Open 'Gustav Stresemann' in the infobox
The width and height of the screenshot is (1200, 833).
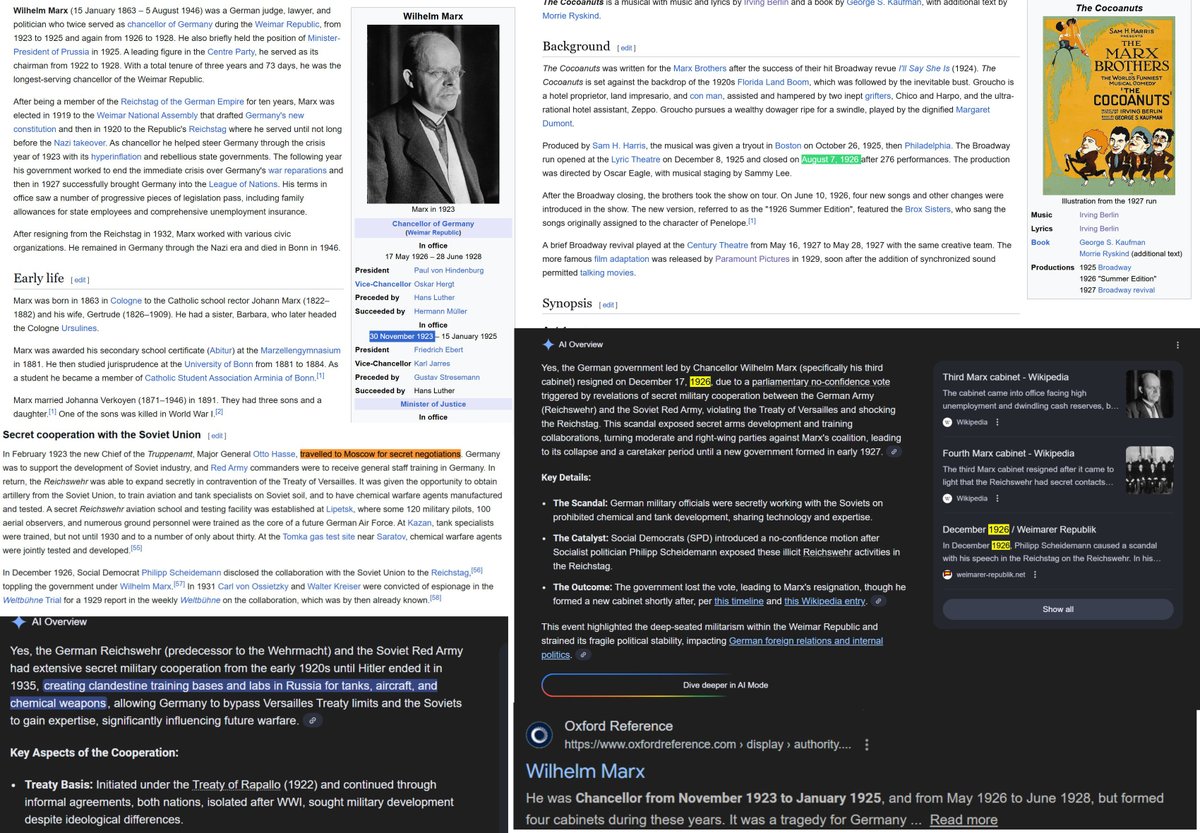click(448, 377)
